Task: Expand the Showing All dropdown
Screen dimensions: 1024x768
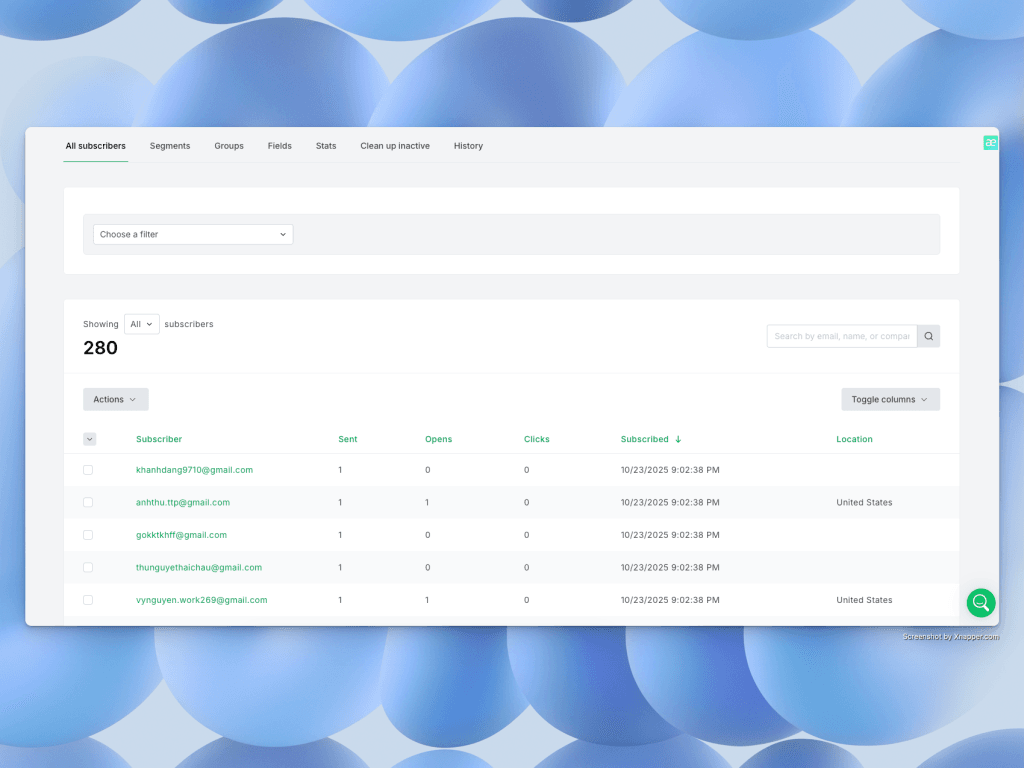Action: tap(142, 324)
